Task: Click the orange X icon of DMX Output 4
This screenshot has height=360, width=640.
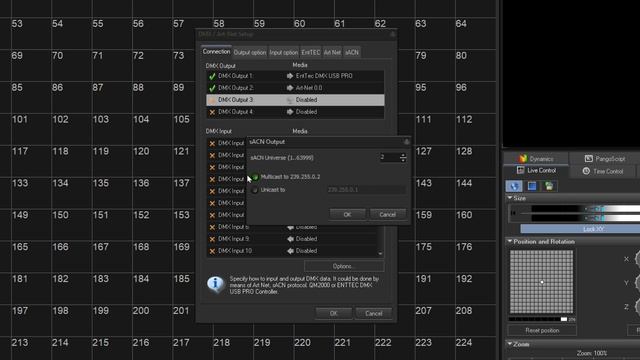Action: click(x=212, y=112)
